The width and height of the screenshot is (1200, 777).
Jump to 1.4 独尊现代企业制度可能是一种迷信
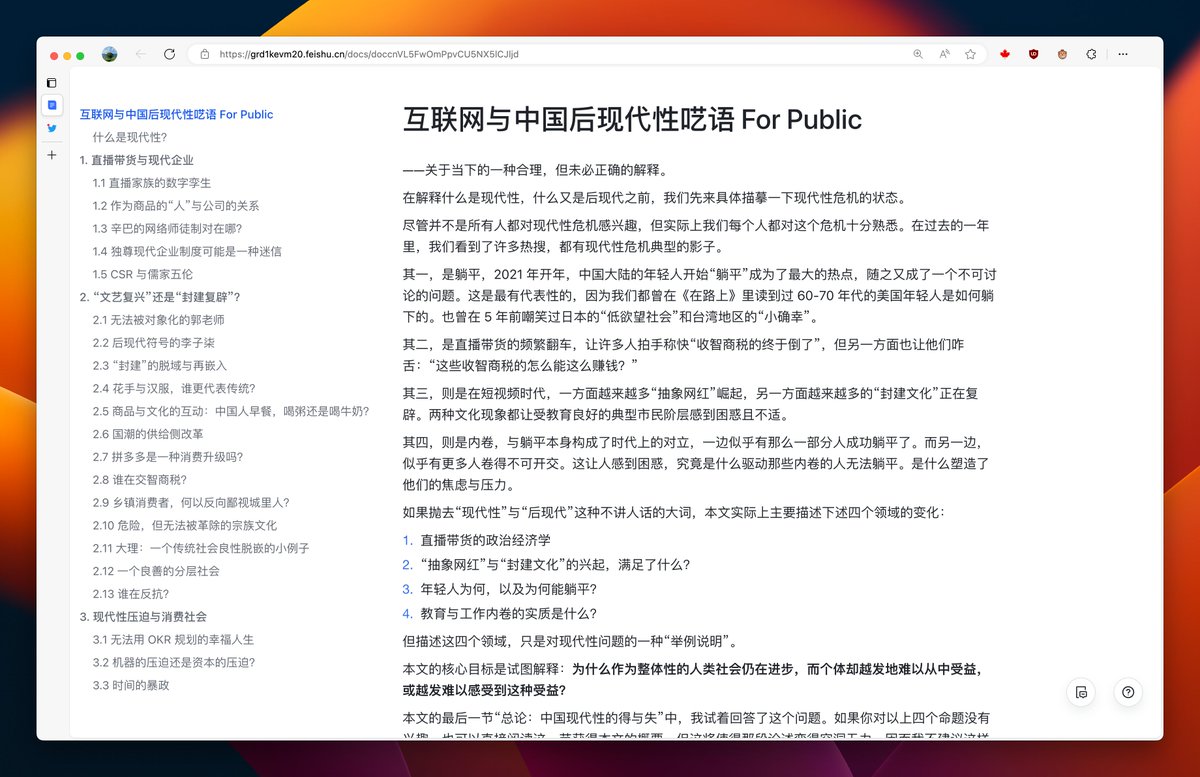point(187,251)
